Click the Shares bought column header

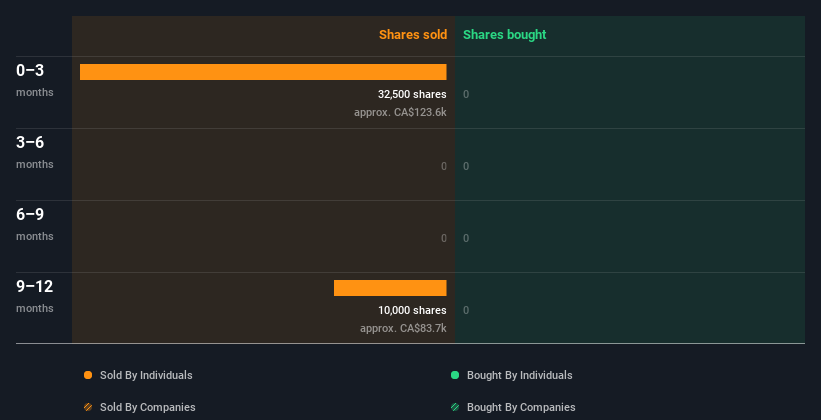pyautogui.click(x=504, y=35)
